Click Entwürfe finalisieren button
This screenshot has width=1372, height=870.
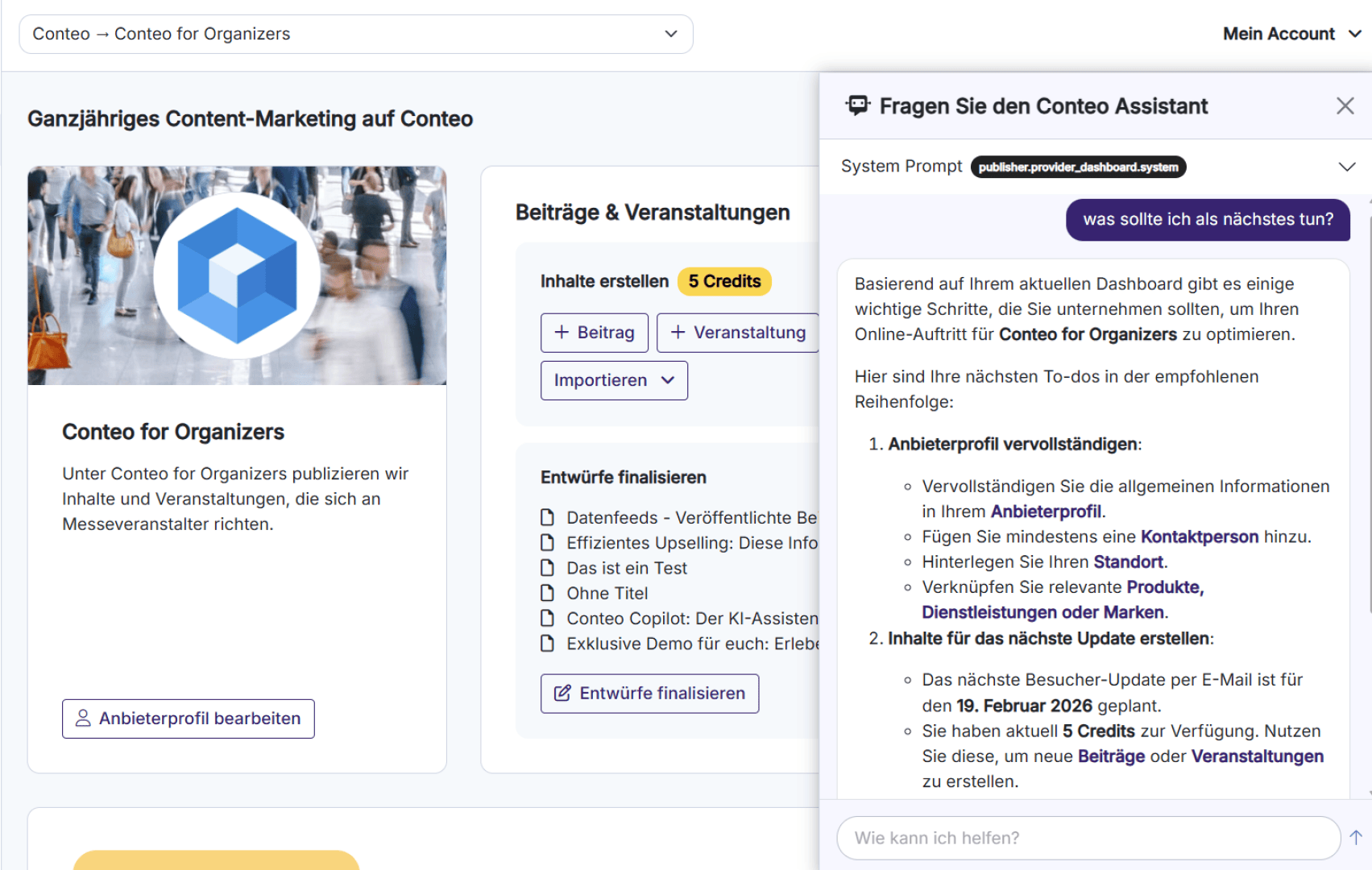click(x=649, y=694)
